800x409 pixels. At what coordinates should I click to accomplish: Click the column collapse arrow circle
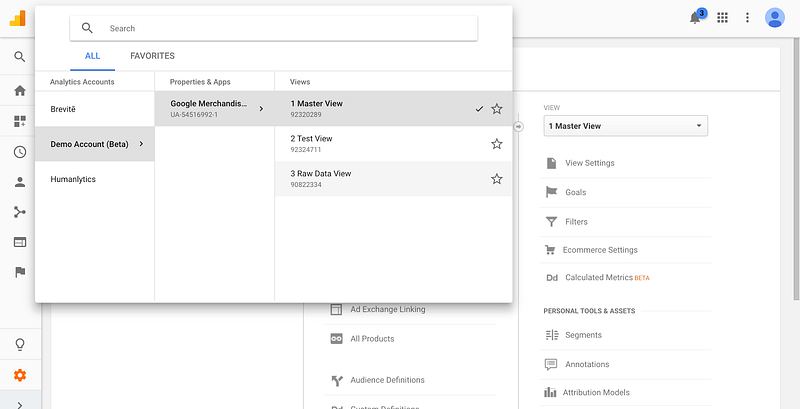coord(518,126)
